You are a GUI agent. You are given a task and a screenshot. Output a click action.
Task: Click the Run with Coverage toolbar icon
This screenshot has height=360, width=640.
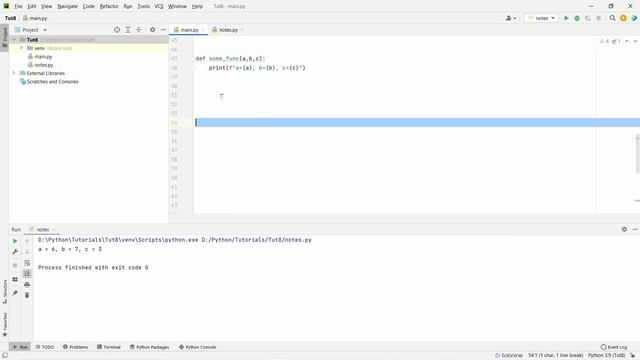point(588,18)
